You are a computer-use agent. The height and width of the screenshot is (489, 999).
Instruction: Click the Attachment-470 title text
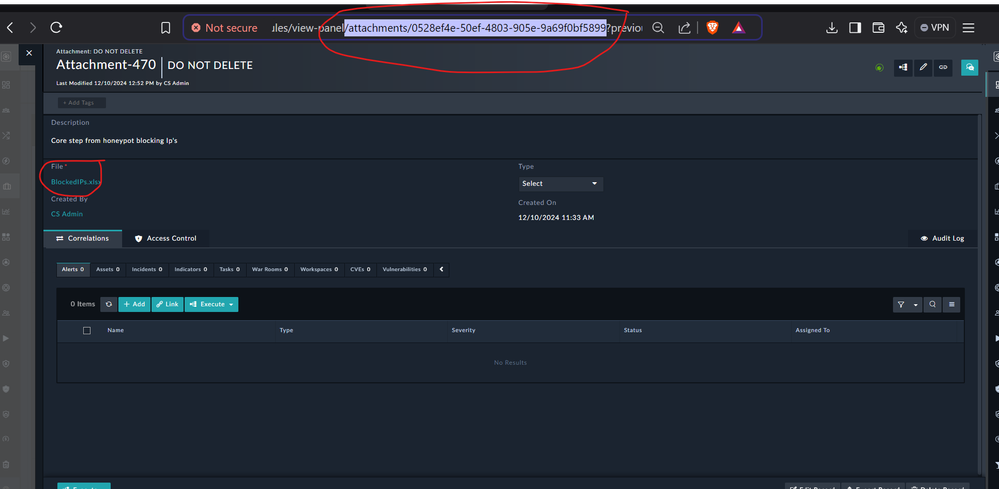pos(106,65)
